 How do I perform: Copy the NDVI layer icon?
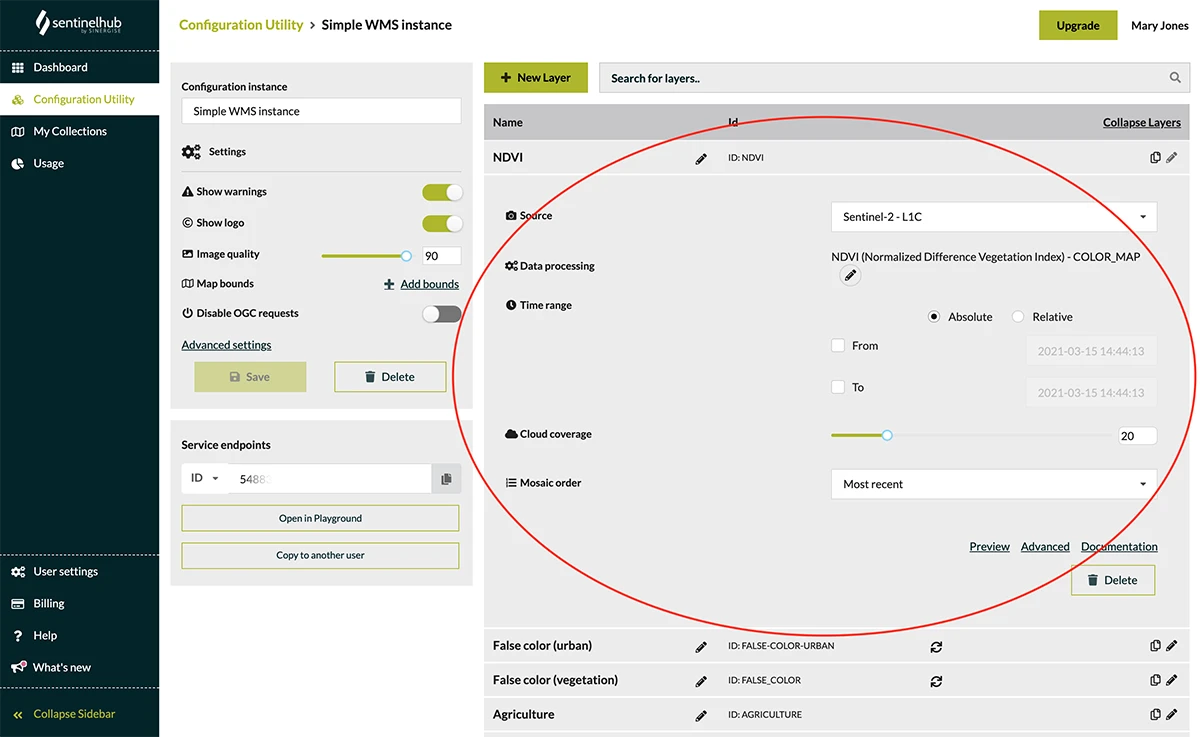(1156, 158)
